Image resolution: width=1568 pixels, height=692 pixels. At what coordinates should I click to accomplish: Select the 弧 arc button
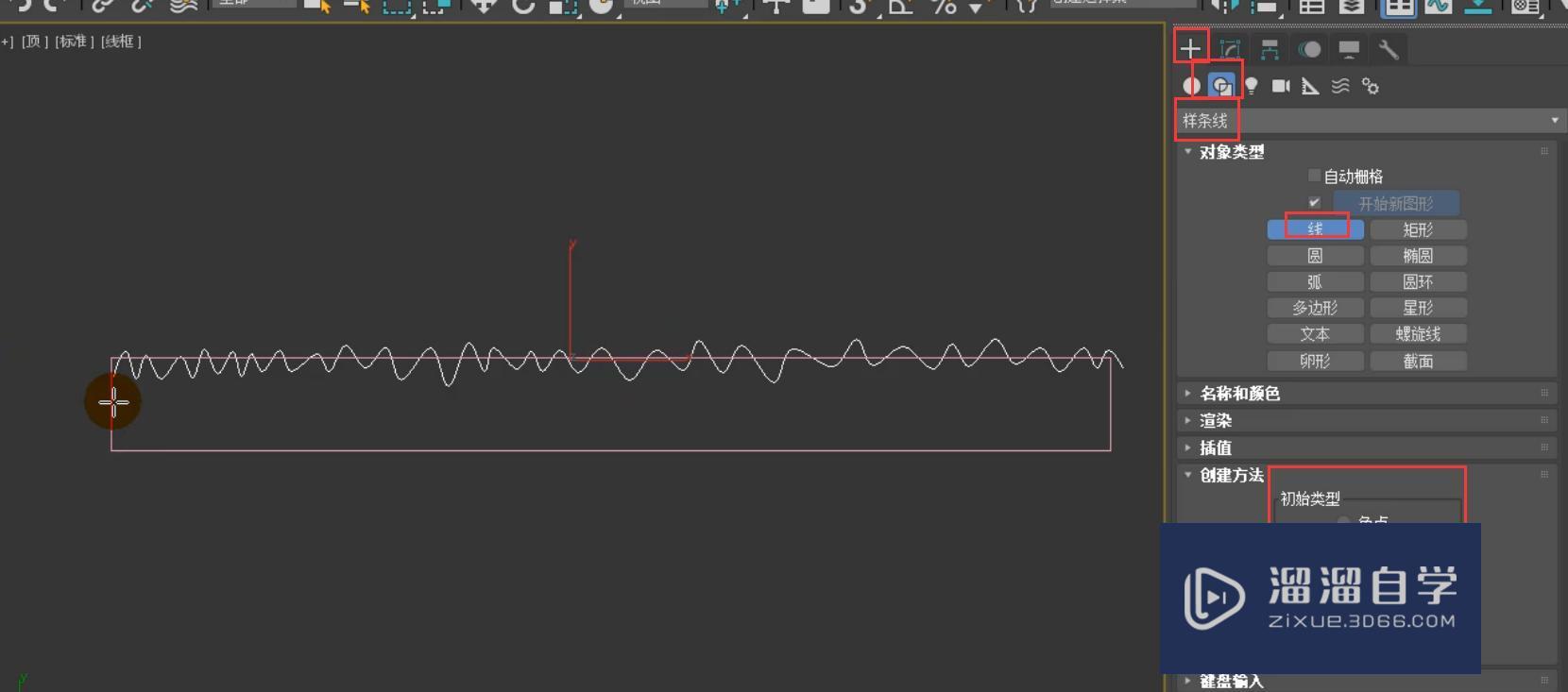coord(1315,282)
